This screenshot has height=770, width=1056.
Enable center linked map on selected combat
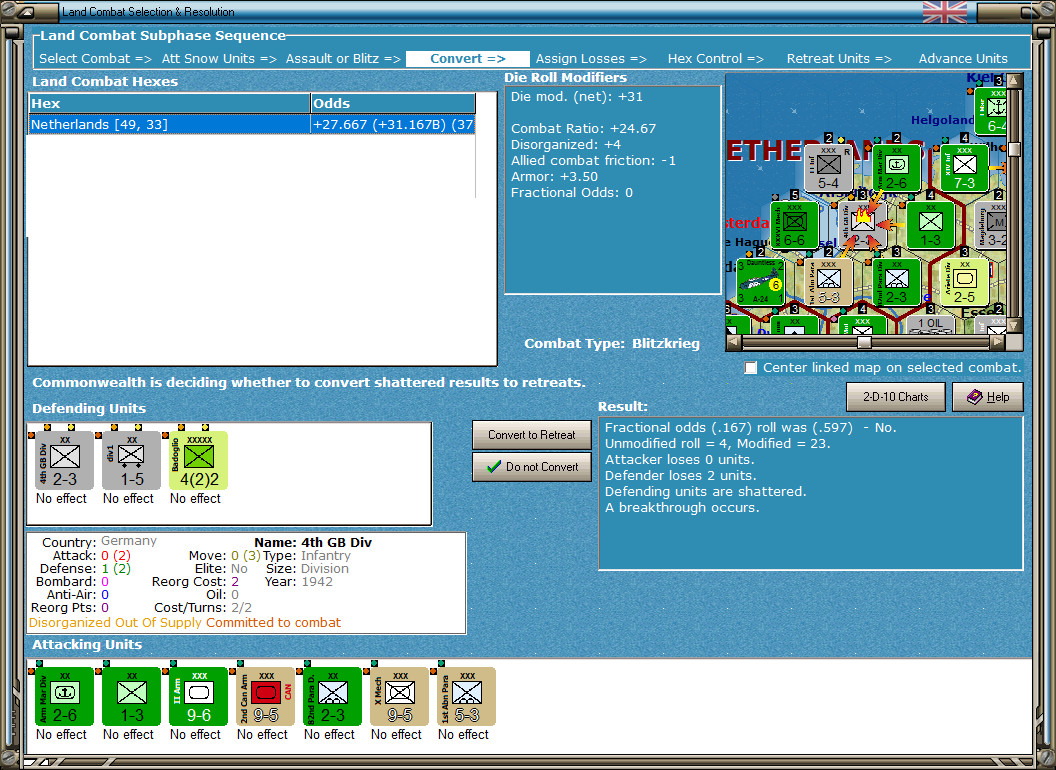(751, 368)
